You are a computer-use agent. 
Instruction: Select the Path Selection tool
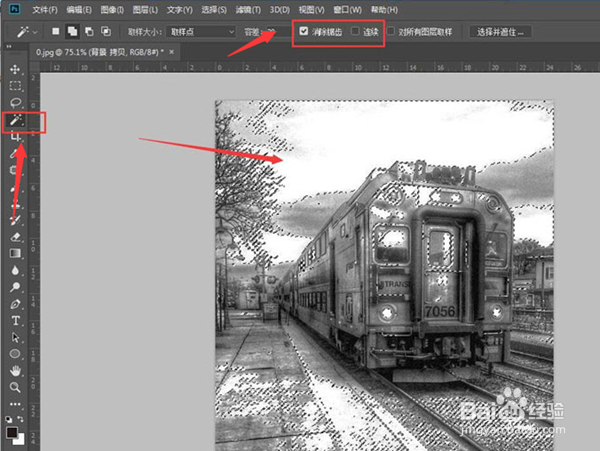15,337
